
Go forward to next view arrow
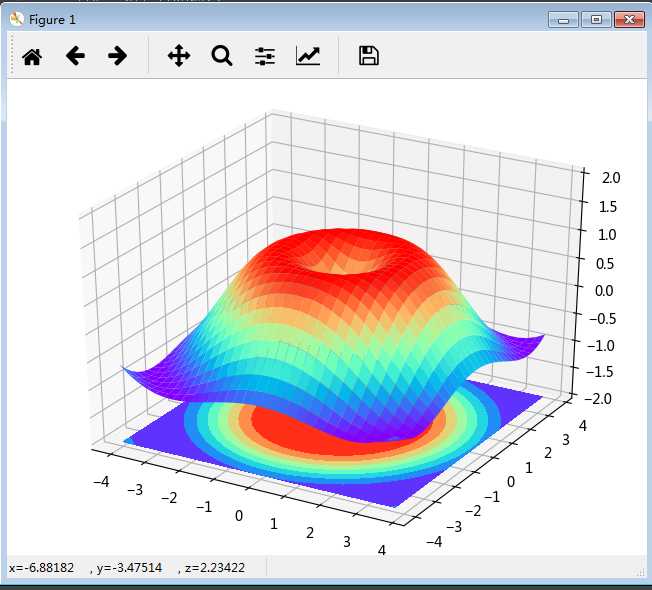click(x=117, y=56)
